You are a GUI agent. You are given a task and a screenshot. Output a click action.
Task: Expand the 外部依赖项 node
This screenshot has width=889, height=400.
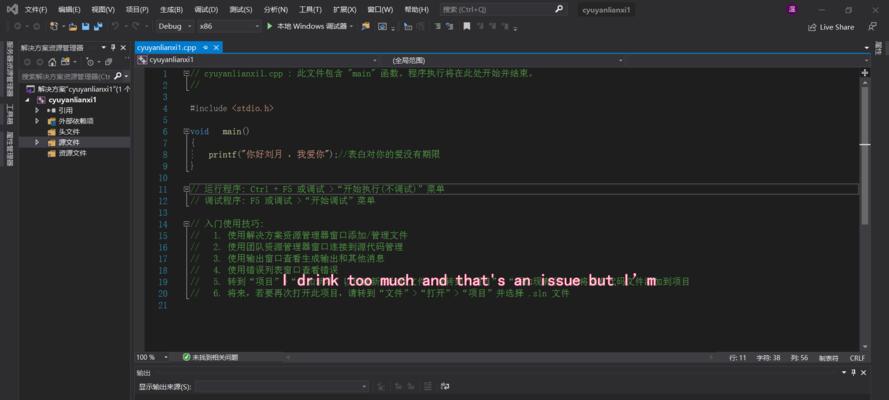click(x=37, y=121)
